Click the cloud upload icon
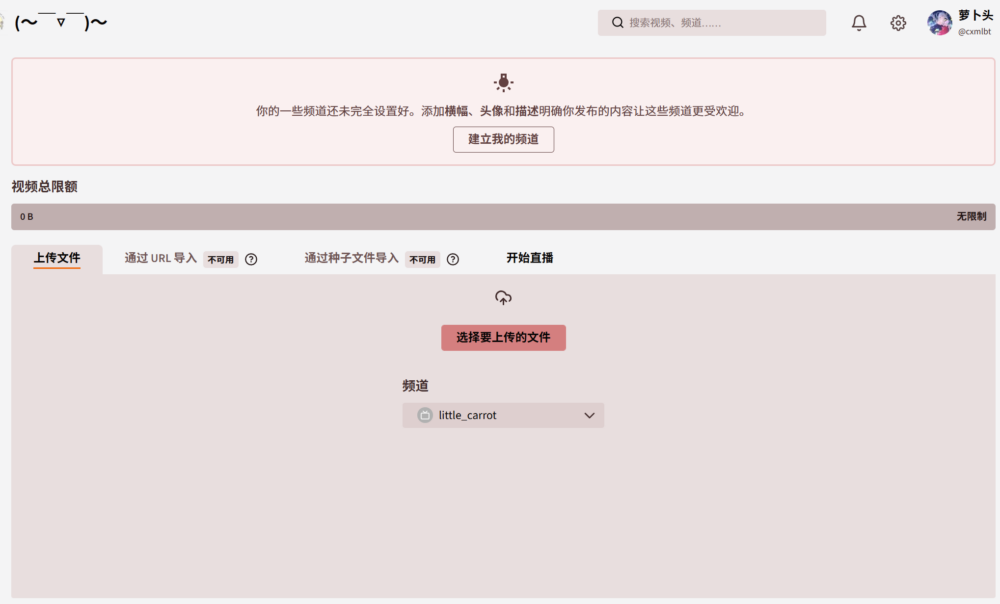The height and width of the screenshot is (604, 1000). (x=503, y=298)
